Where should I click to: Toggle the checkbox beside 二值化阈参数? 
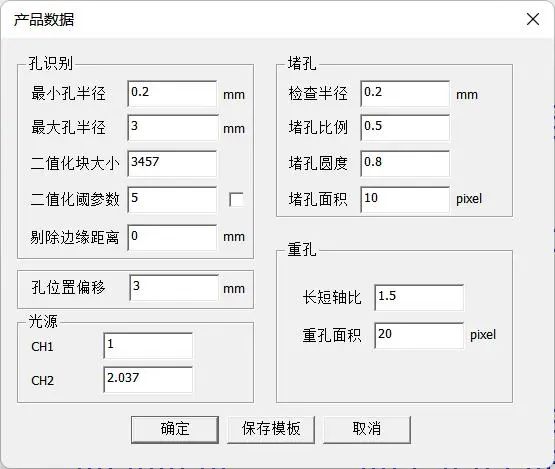(236, 199)
